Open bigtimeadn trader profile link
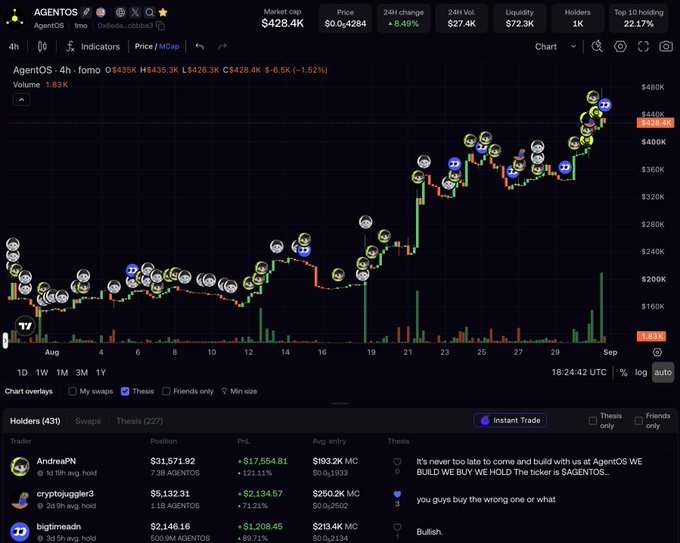 [59, 527]
